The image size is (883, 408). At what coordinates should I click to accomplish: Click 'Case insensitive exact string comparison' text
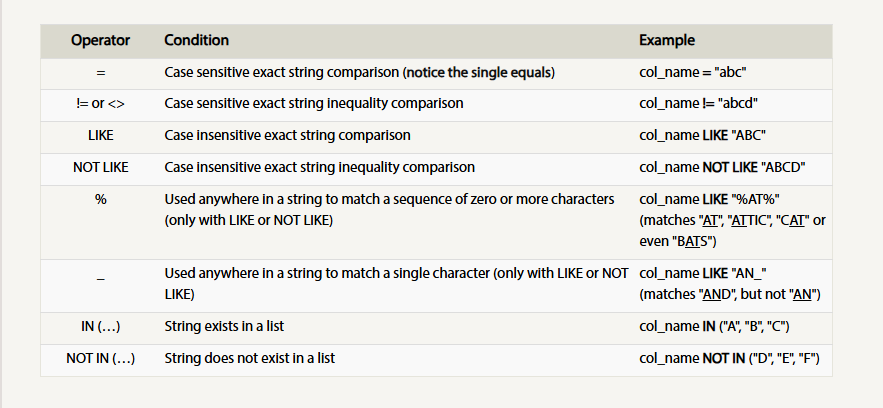287,136
